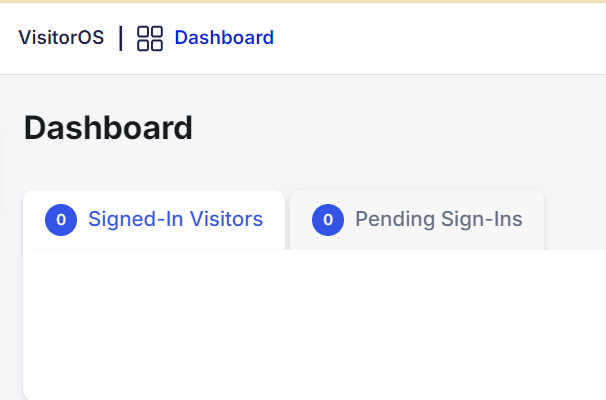
Task: Select the zero badge on Pending Sign-Ins
Action: [328, 220]
